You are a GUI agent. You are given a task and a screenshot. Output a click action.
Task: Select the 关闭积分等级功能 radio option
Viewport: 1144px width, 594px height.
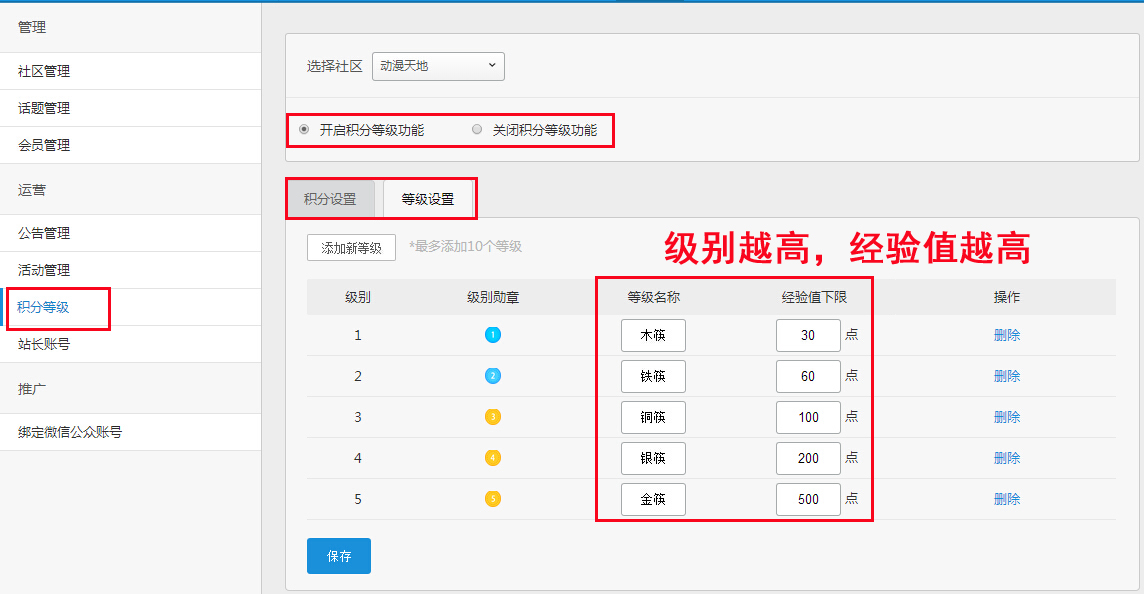(477, 130)
